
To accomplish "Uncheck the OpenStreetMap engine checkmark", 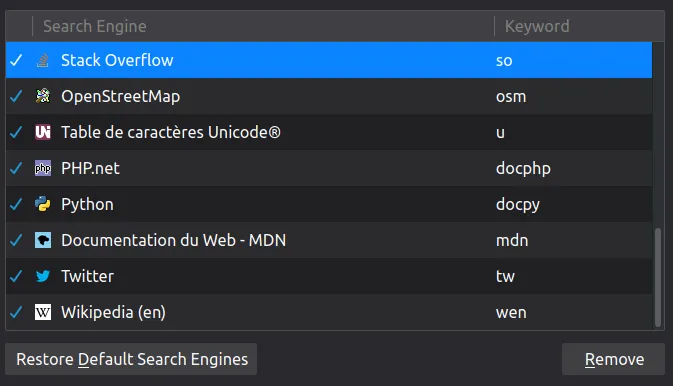I will [16, 96].
